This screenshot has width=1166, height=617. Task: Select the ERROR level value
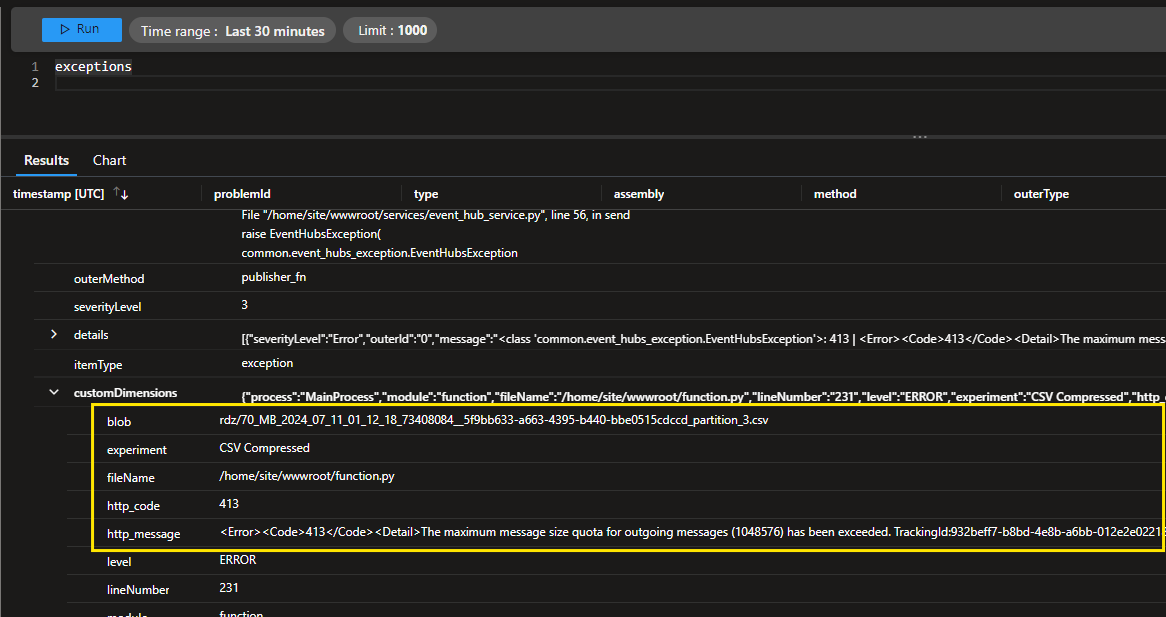[x=237, y=561]
